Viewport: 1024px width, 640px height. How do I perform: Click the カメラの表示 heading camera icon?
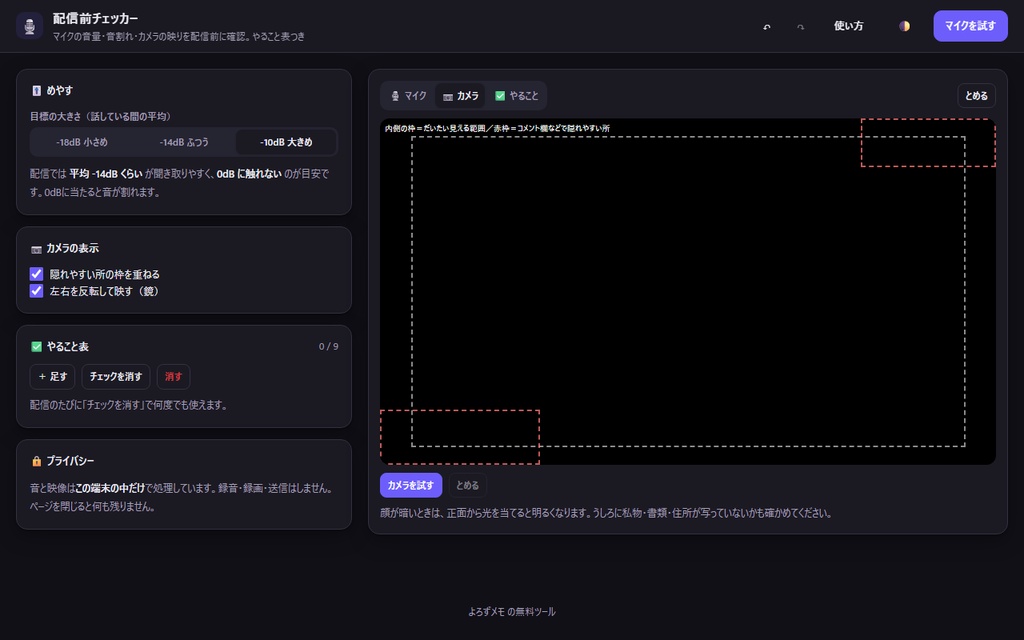pyautogui.click(x=37, y=249)
